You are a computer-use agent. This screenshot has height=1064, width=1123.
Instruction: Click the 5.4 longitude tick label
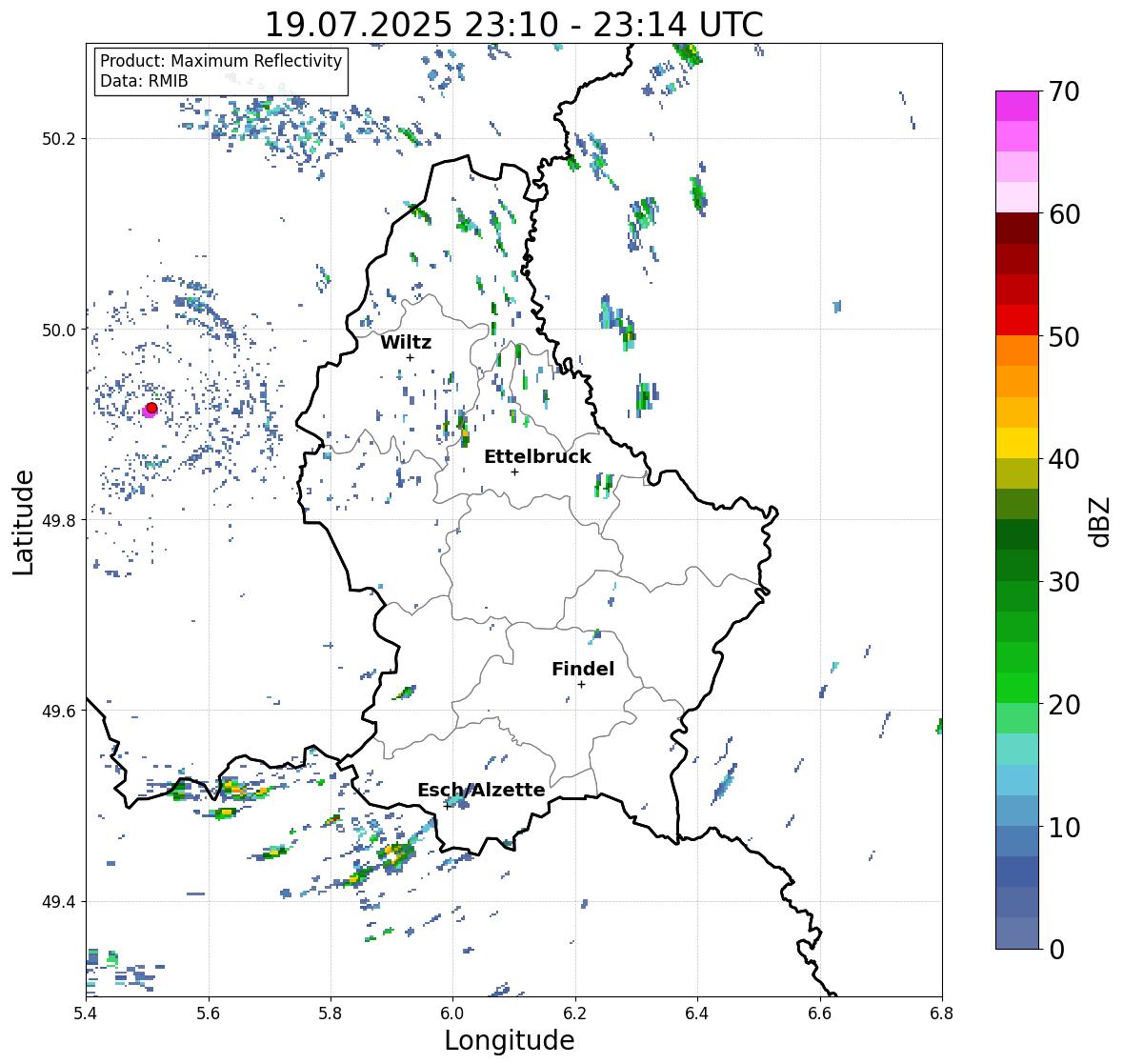86,1014
